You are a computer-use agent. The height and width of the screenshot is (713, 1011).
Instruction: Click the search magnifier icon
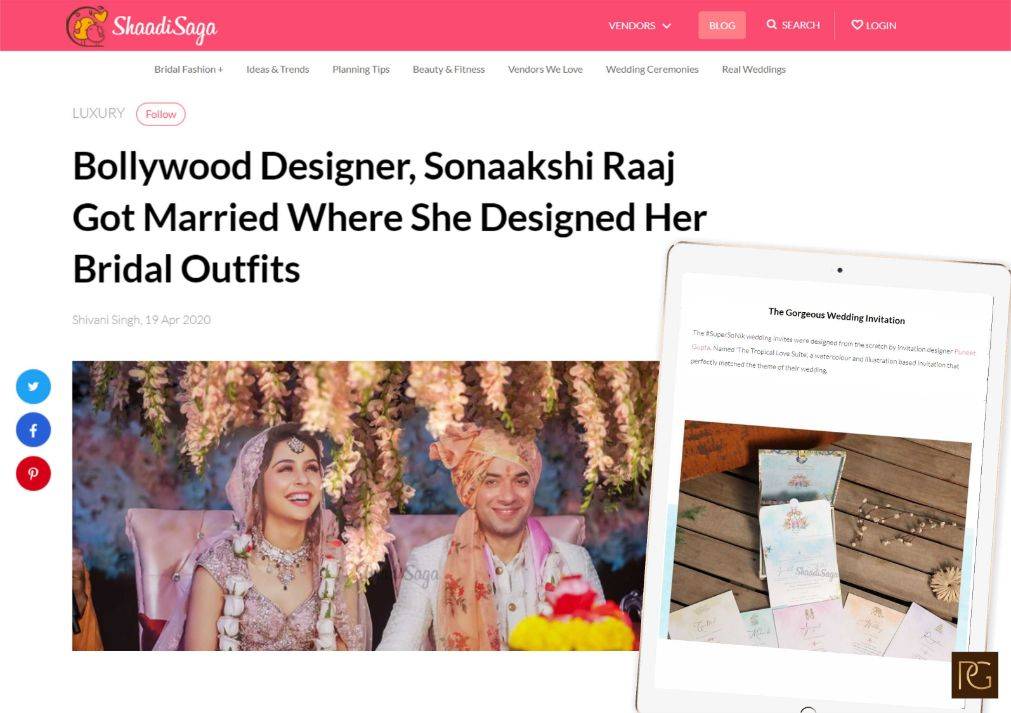point(771,24)
